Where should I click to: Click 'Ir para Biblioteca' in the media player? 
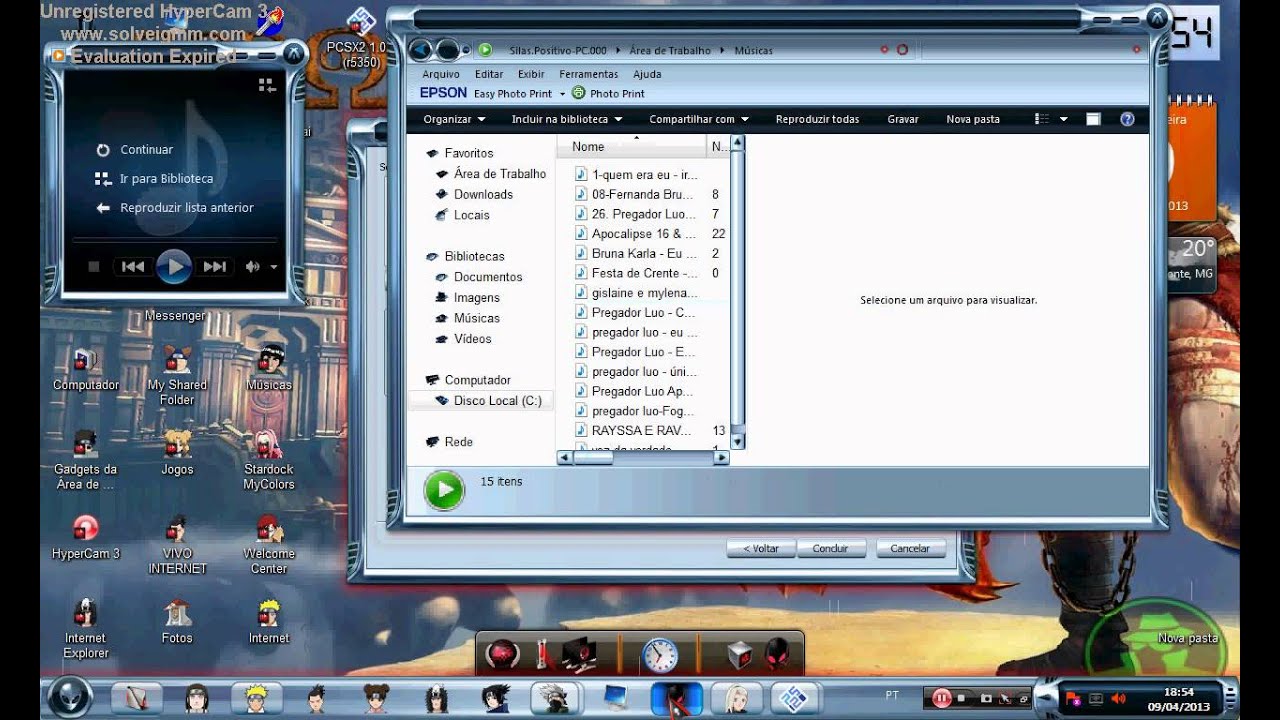(166, 179)
